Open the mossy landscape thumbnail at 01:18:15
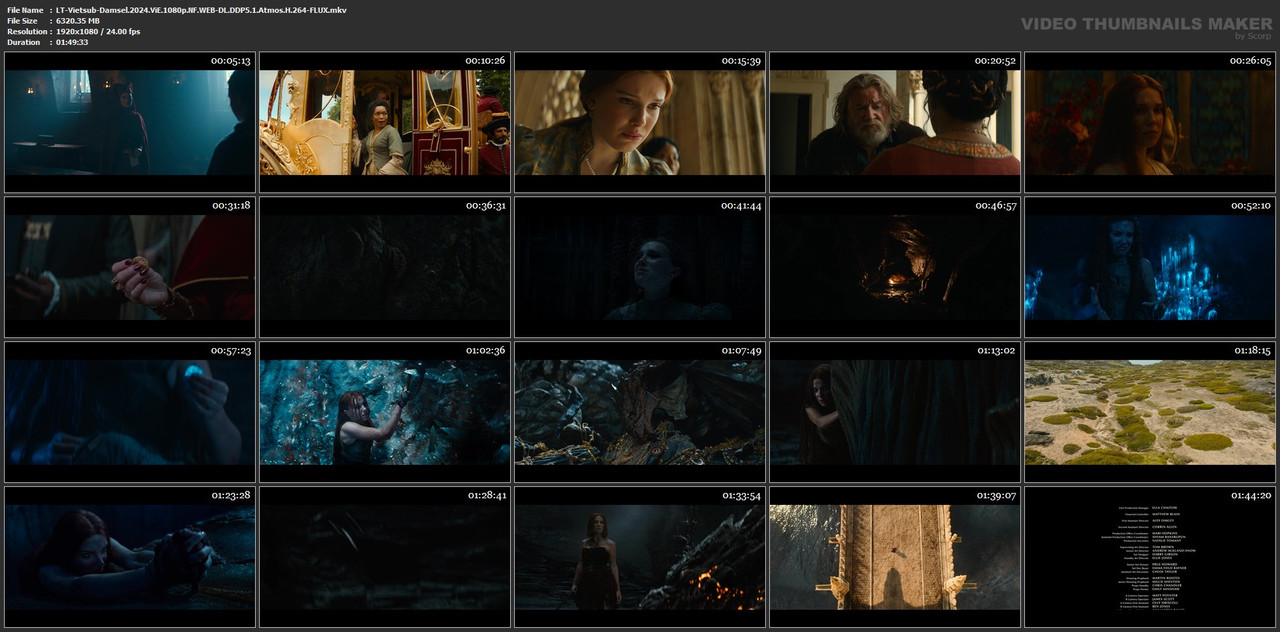 [x=1150, y=412]
